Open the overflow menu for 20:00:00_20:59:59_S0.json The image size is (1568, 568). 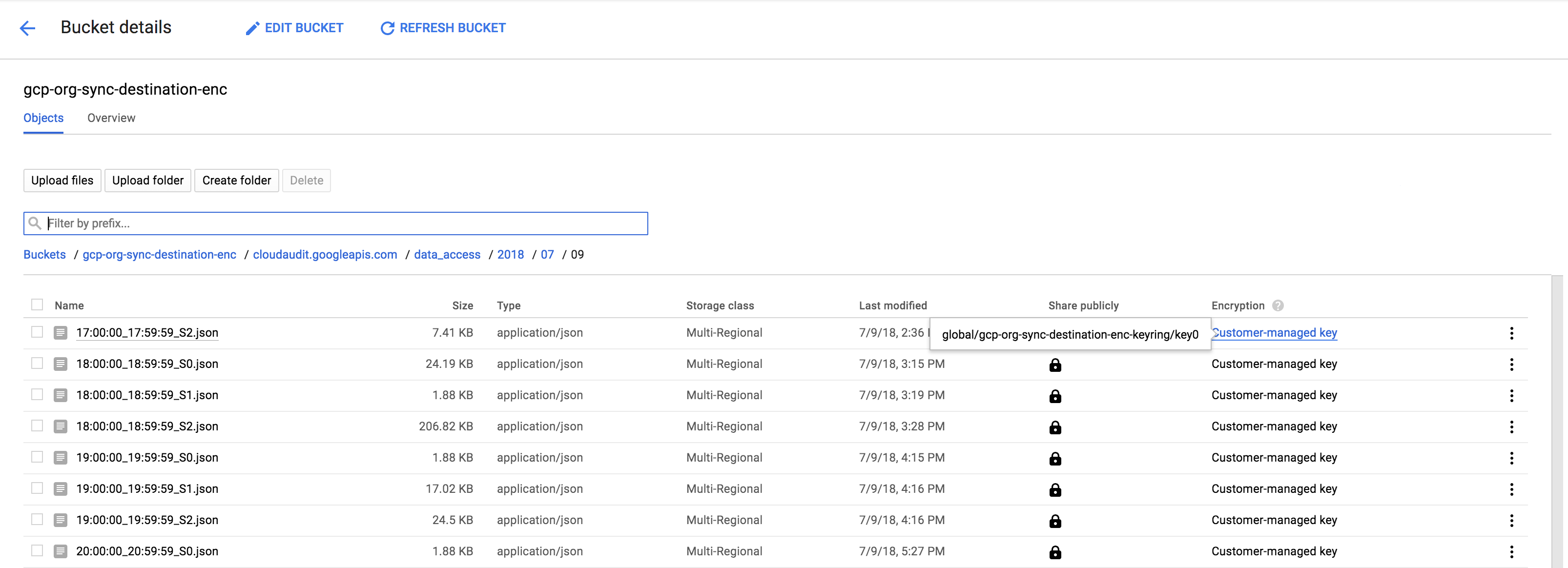pos(1512,551)
